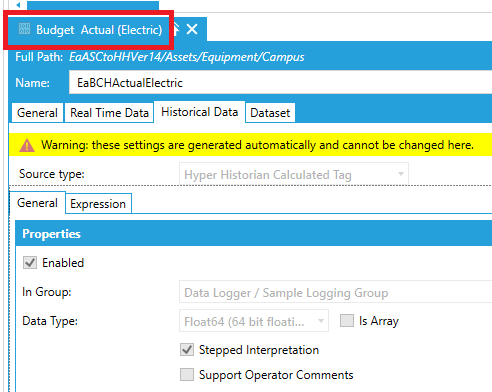Close the Budget Actual (Electric) tab
This screenshot has height=392, width=492.
pos(192,29)
